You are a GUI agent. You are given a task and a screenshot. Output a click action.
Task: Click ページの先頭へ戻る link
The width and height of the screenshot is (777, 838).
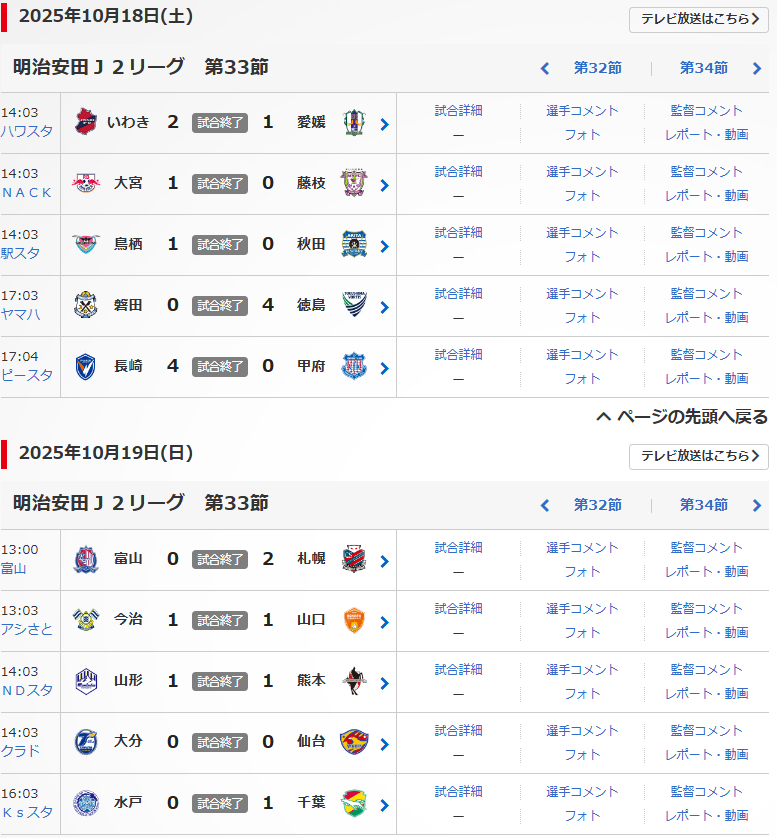pyautogui.click(x=682, y=417)
